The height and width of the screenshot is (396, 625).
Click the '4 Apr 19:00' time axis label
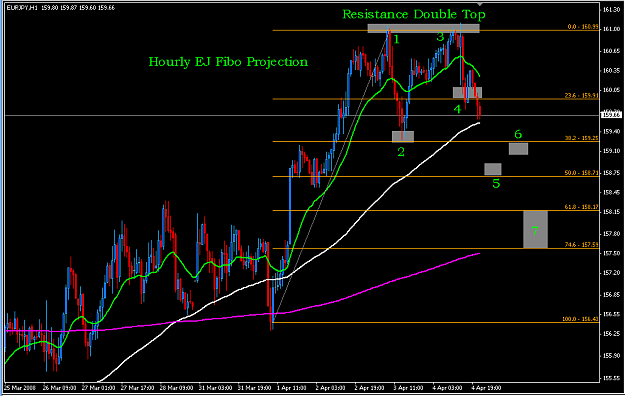pos(486,388)
